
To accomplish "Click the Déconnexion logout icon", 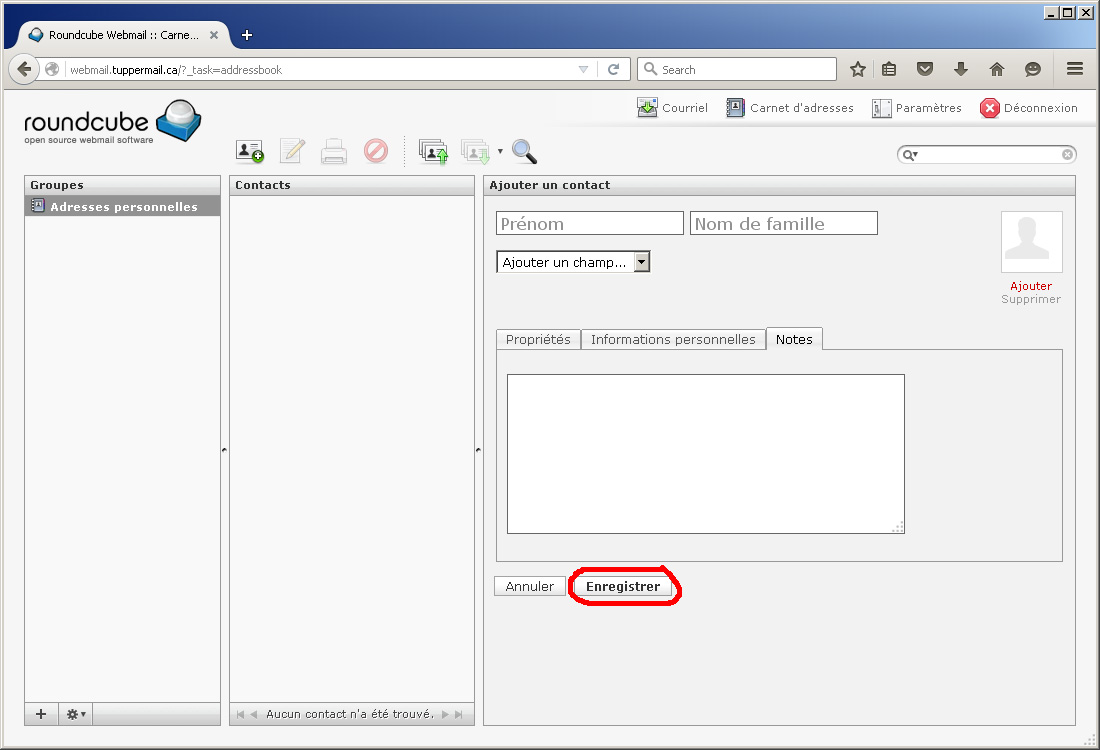I will (x=989, y=108).
